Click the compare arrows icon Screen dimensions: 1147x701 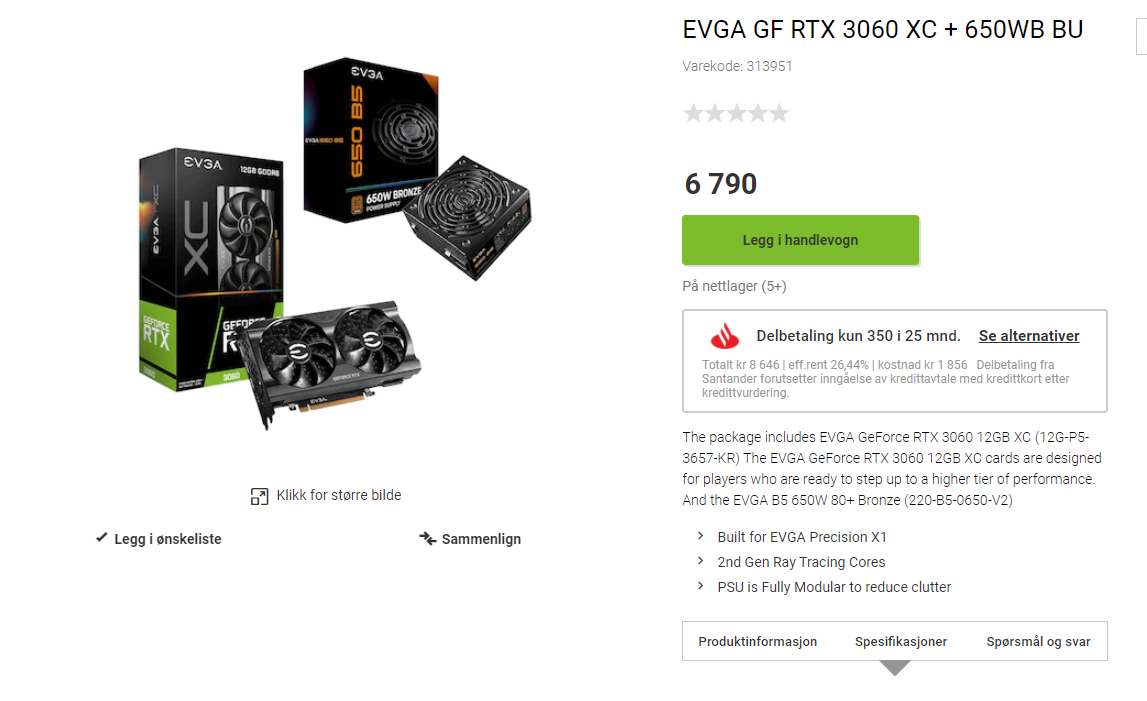pos(428,539)
